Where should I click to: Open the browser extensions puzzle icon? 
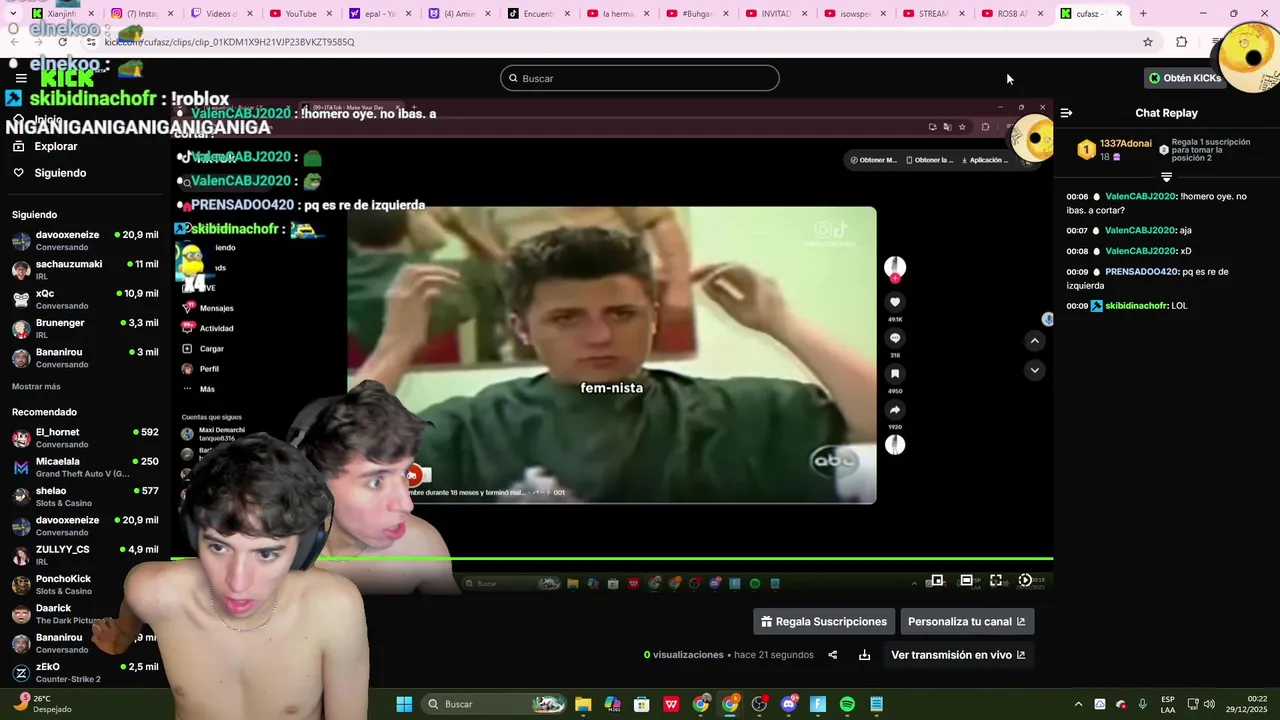pyautogui.click(x=1182, y=42)
